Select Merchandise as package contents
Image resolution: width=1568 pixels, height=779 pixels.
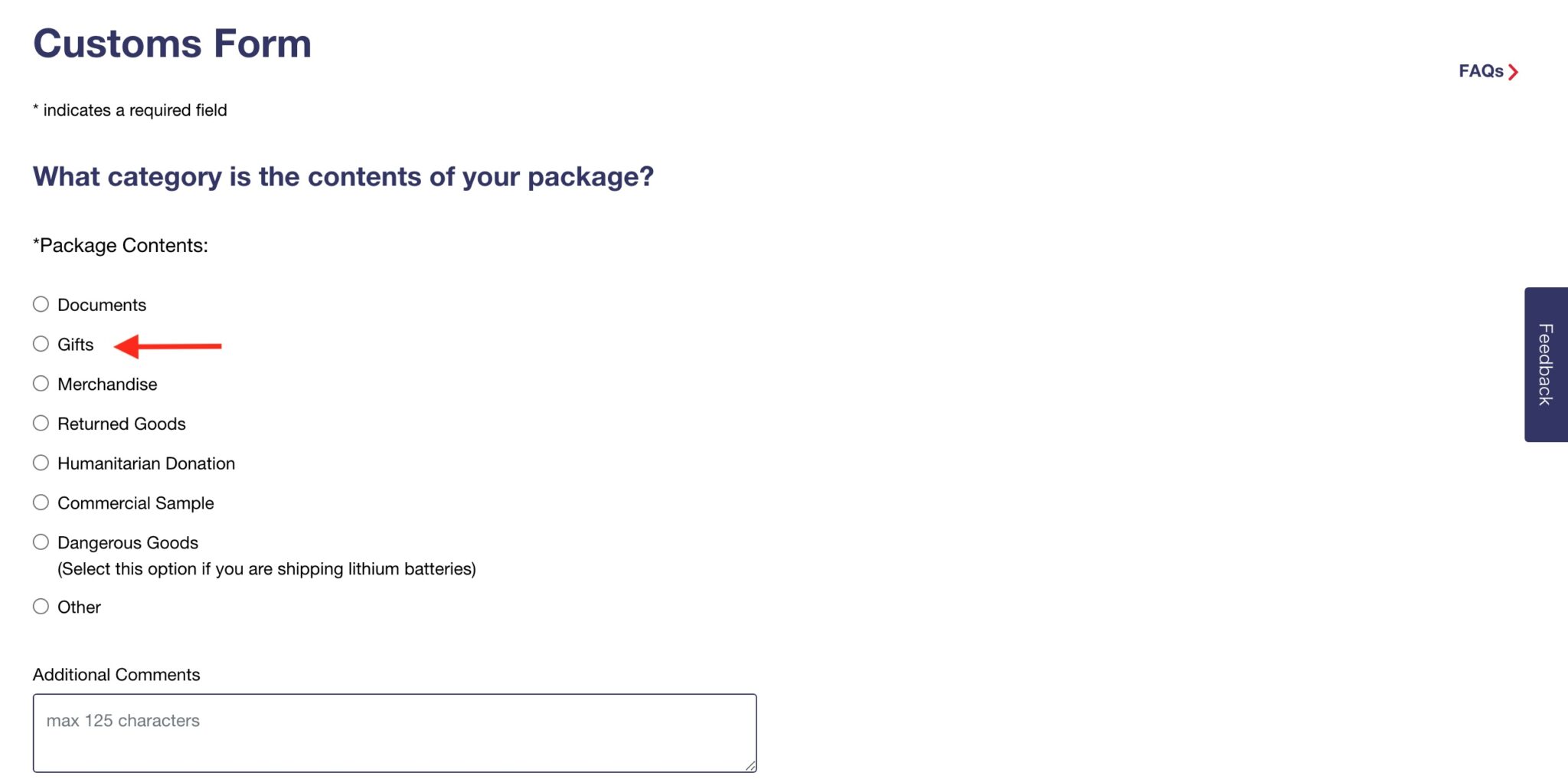[x=41, y=384]
